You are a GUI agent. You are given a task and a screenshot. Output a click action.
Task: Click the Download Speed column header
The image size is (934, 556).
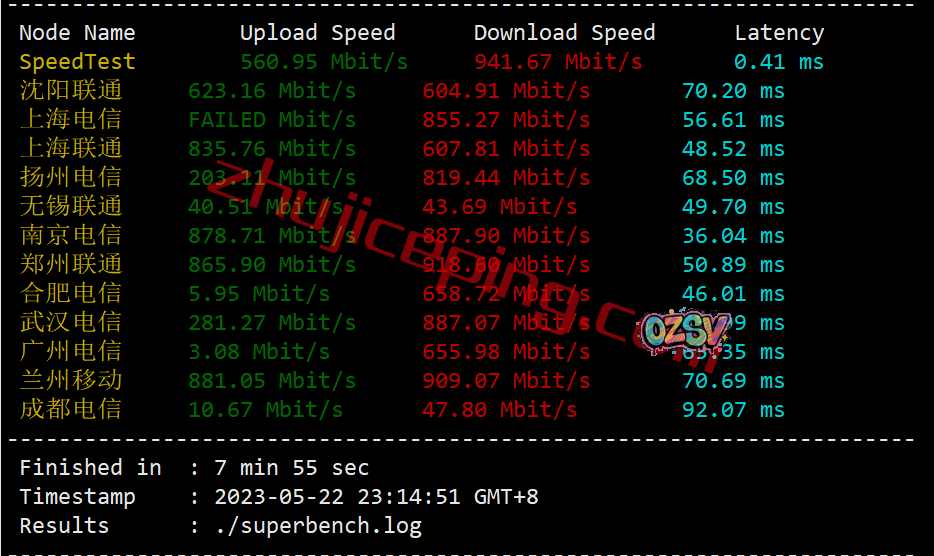[x=564, y=33]
